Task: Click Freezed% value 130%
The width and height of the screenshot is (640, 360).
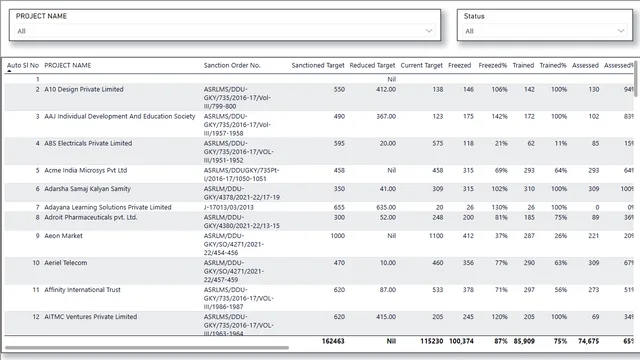Action: (x=499, y=207)
